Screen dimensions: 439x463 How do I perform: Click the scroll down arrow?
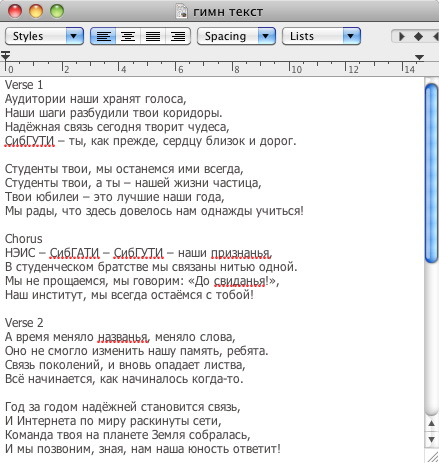coord(432,439)
